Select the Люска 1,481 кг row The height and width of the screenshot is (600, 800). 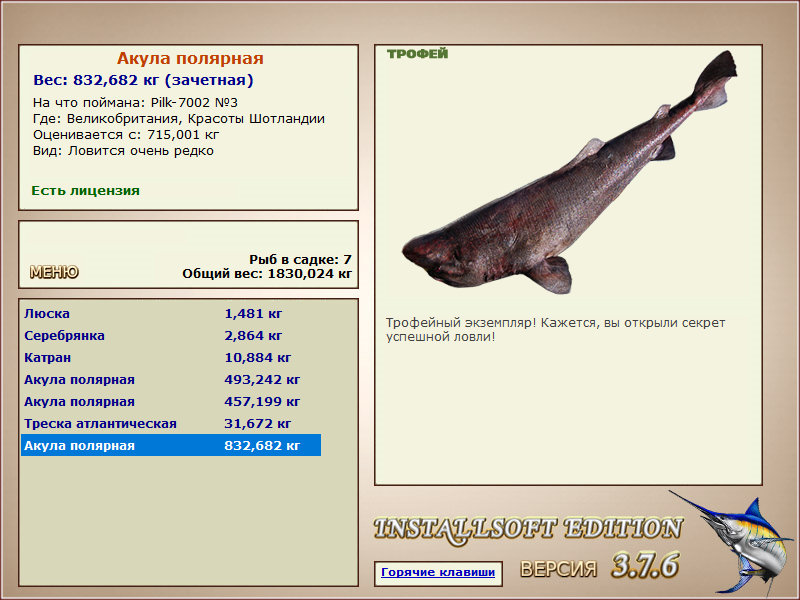[x=171, y=314]
